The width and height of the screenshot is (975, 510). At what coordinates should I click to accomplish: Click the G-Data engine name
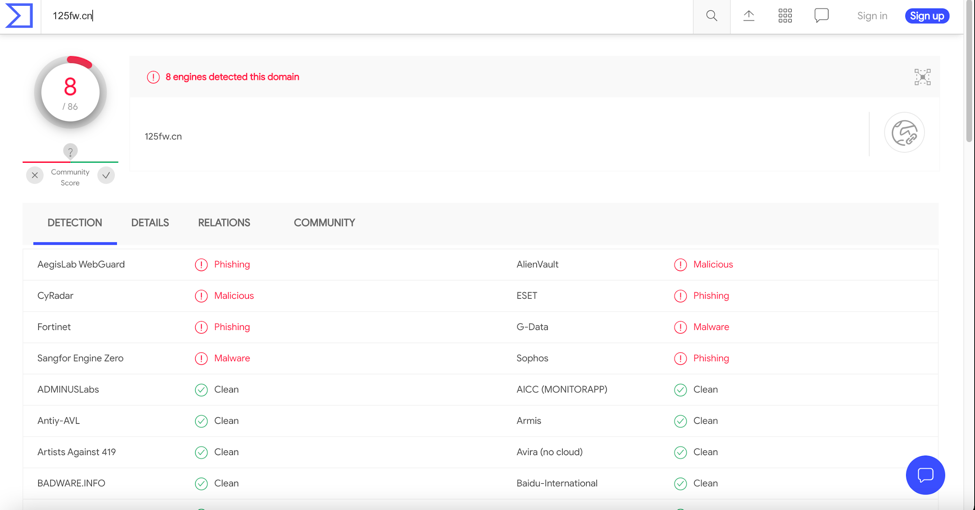point(532,327)
